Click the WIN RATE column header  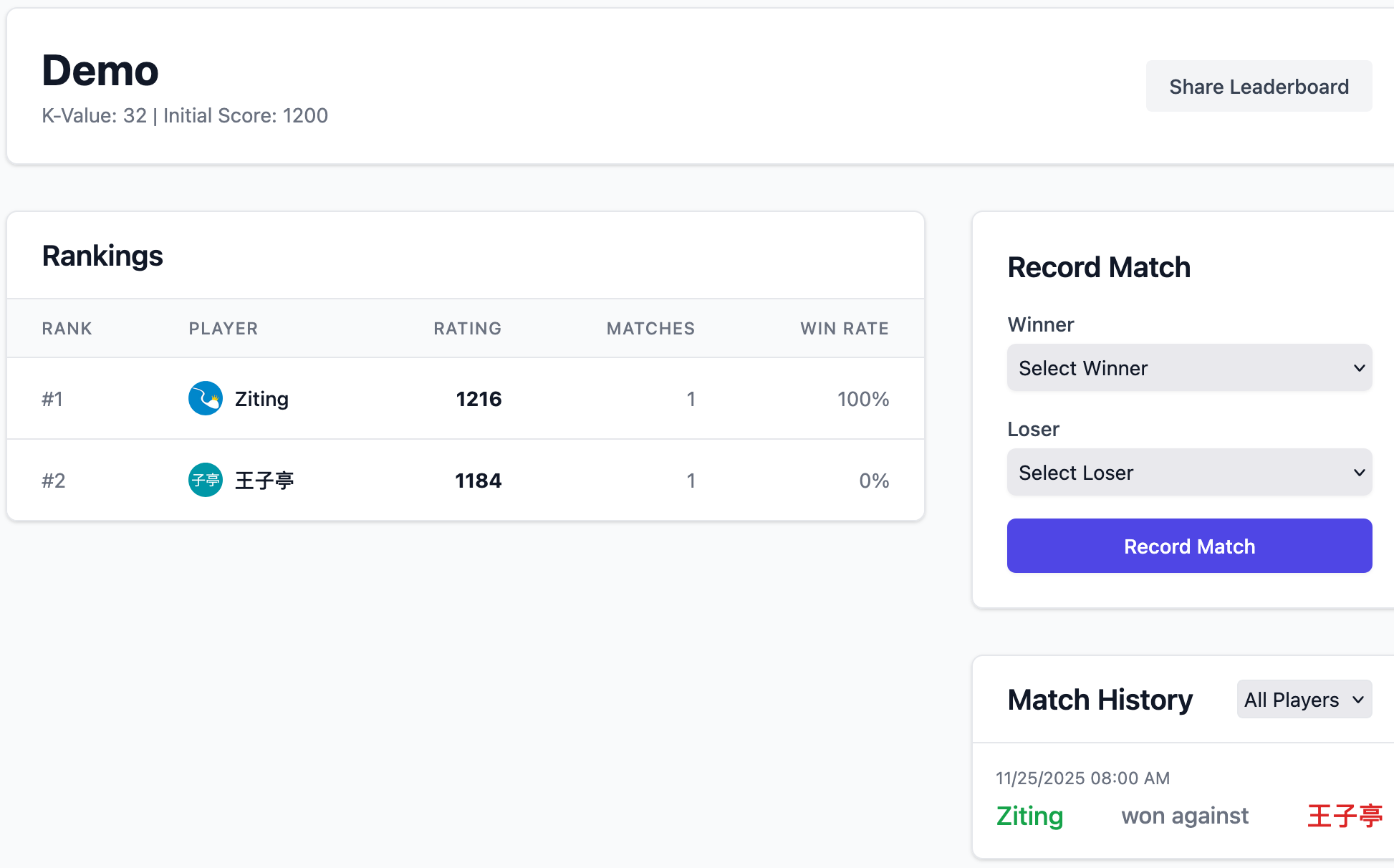click(844, 329)
